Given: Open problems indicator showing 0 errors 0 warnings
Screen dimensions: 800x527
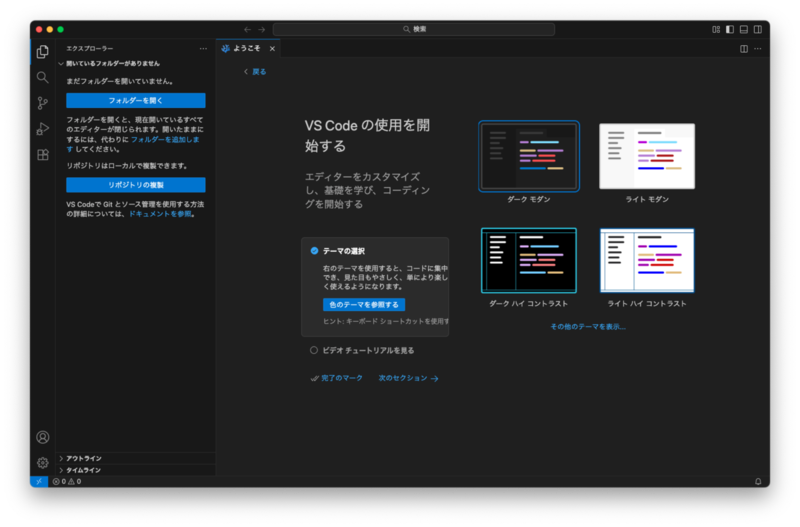Looking at the screenshot, I should pyautogui.click(x=67, y=482).
